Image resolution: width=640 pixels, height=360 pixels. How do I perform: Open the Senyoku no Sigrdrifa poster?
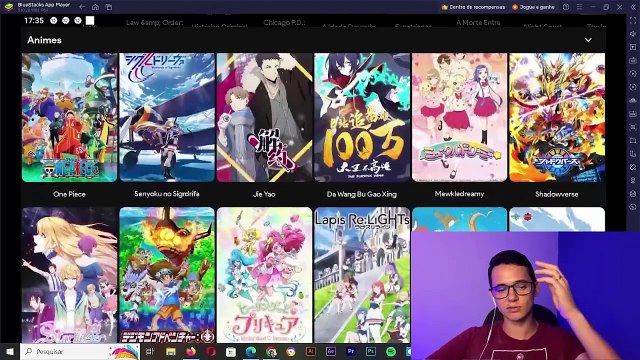pos(167,117)
